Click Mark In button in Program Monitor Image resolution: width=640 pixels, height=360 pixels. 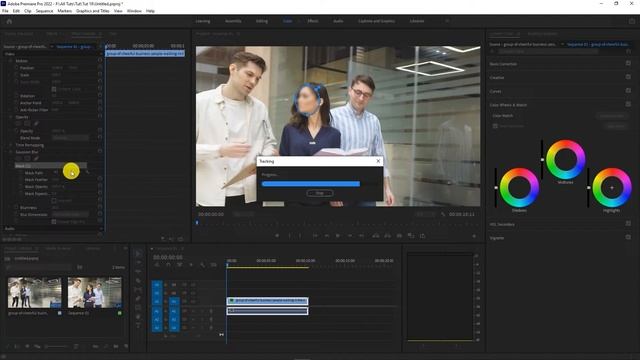[x=289, y=236]
